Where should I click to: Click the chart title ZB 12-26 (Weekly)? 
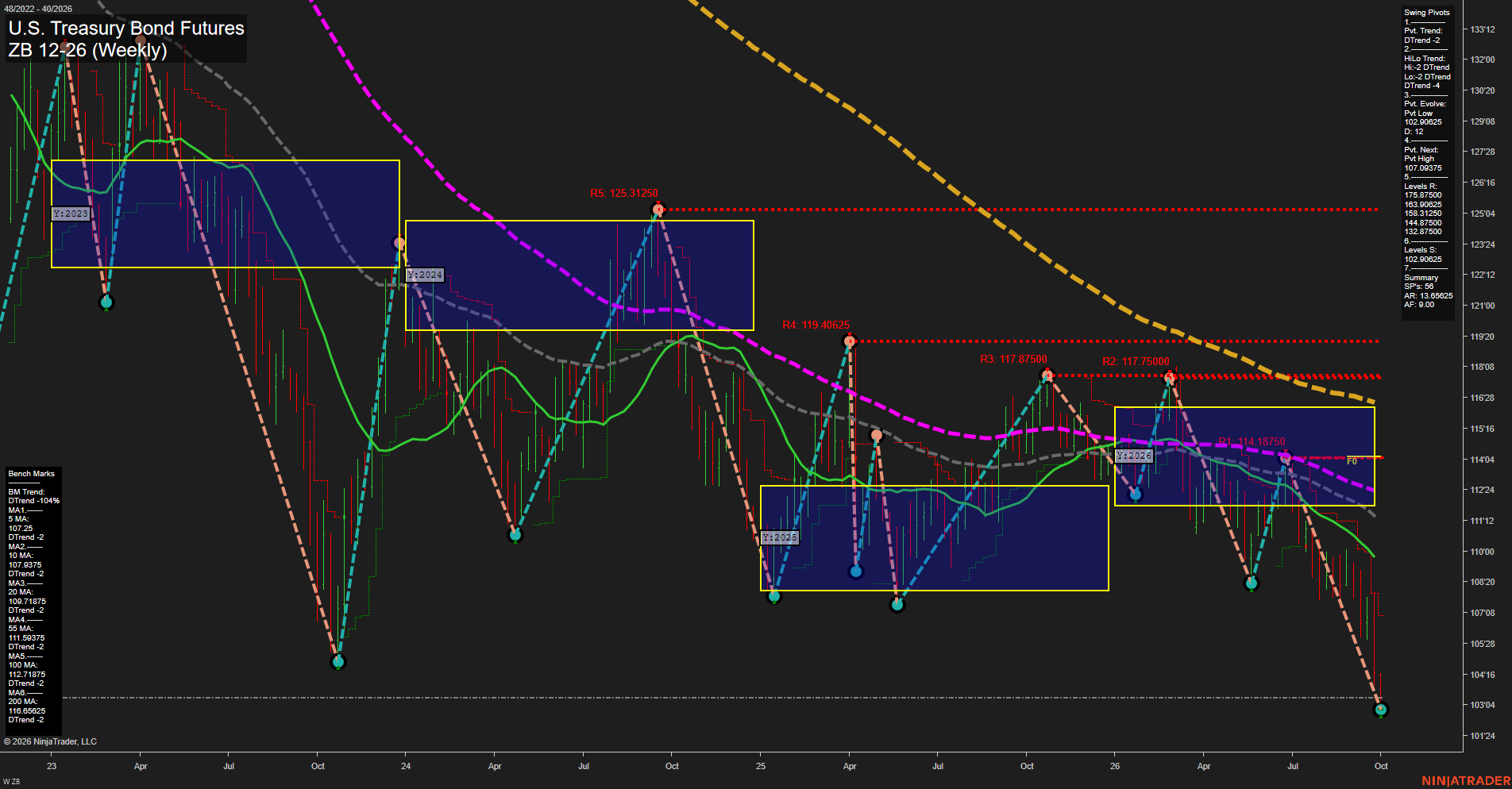click(87, 50)
